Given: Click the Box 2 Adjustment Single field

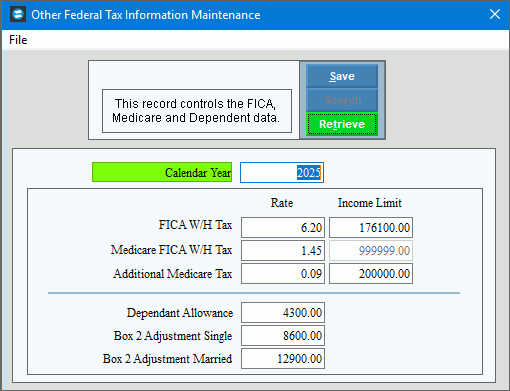Looking at the screenshot, I should click(x=283, y=336).
